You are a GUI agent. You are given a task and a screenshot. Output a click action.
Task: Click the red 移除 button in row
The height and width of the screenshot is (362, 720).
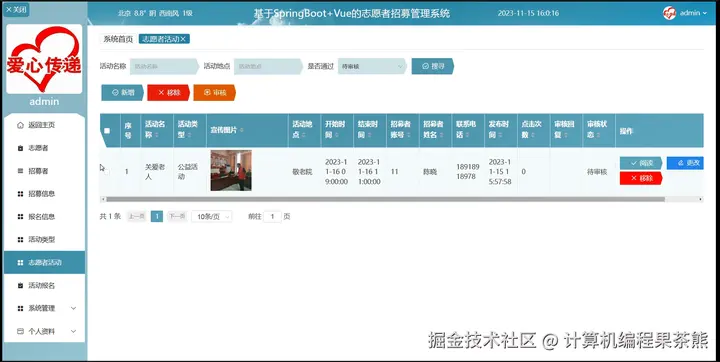(641, 178)
